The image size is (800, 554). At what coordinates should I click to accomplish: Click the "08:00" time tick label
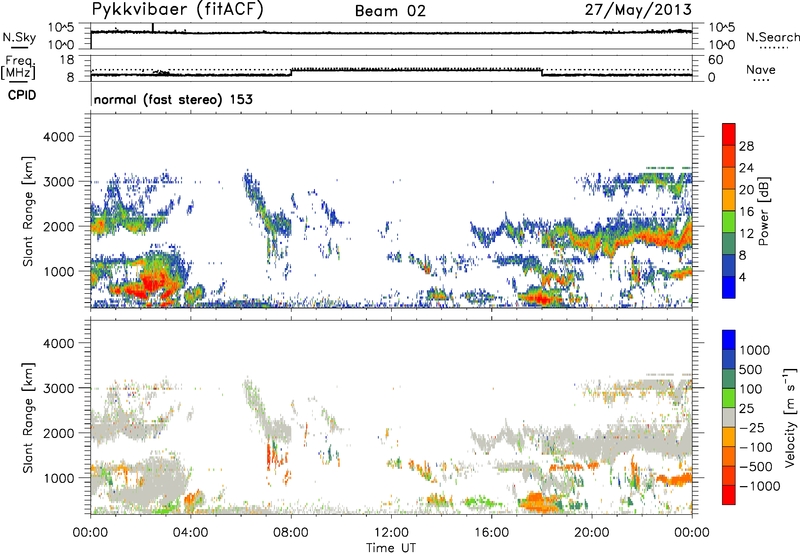[291, 533]
